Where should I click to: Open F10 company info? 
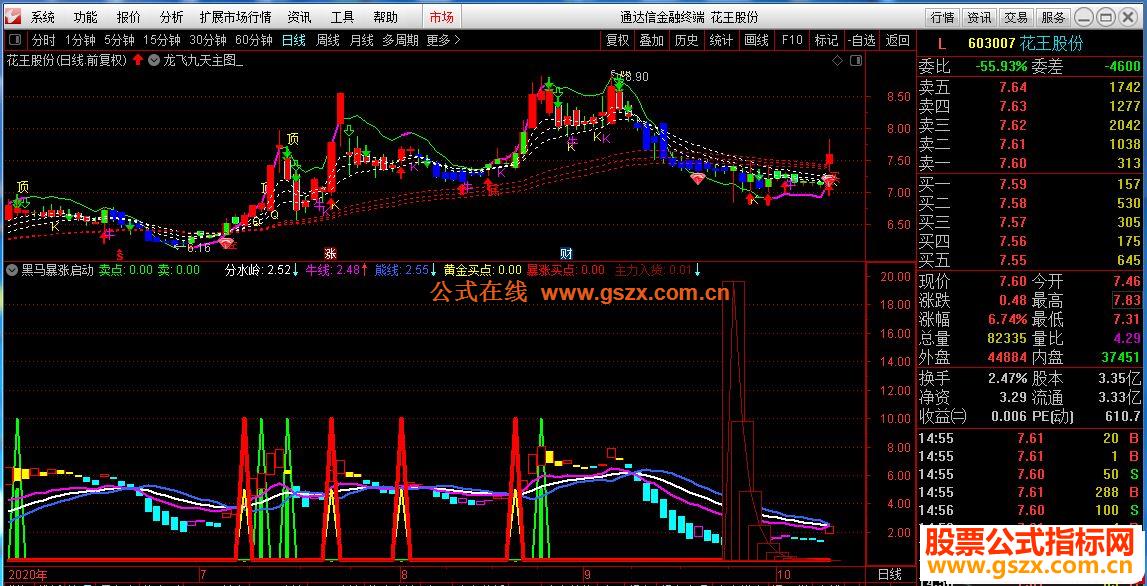791,40
